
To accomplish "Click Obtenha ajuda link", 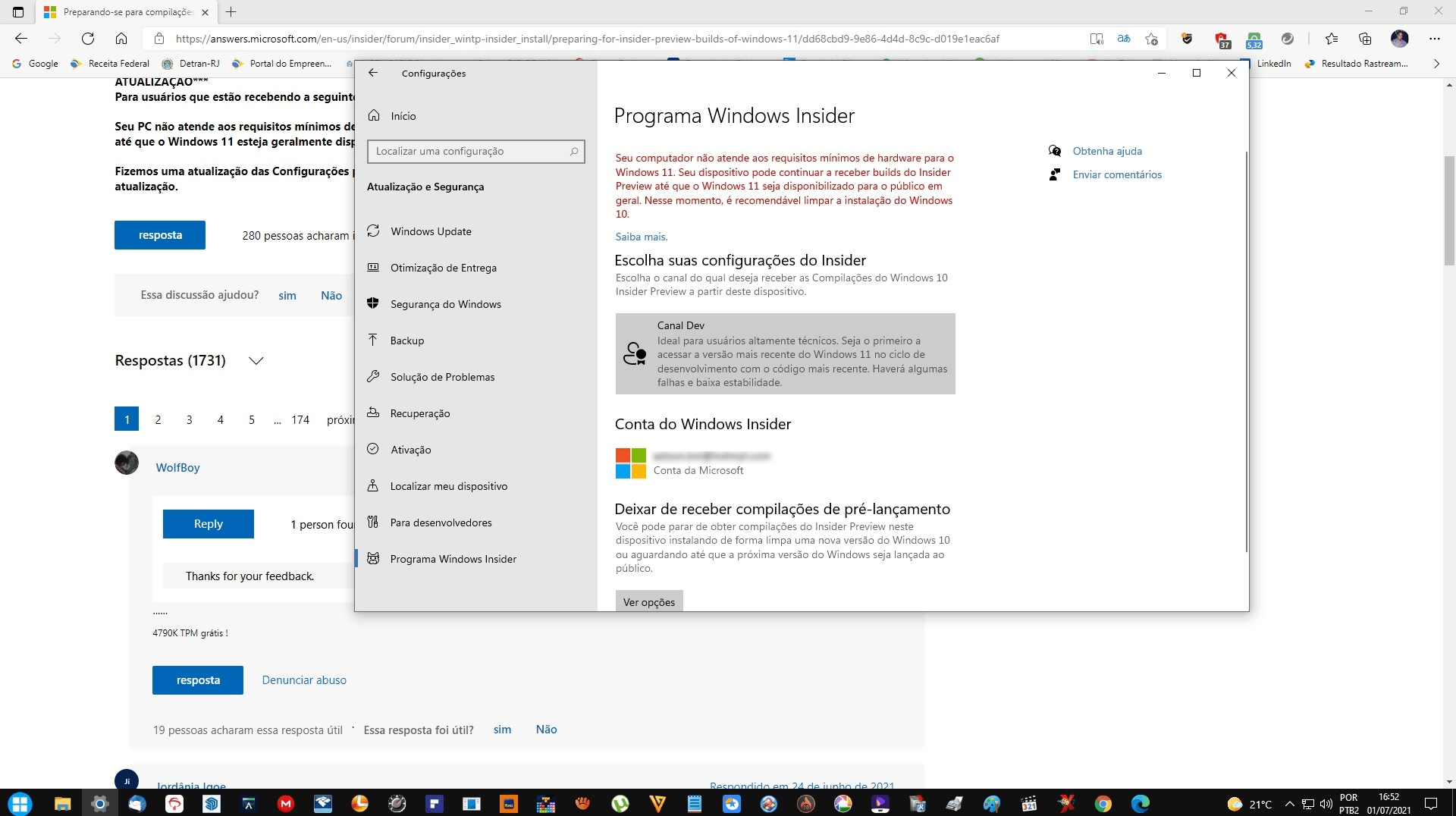I will point(1107,151).
